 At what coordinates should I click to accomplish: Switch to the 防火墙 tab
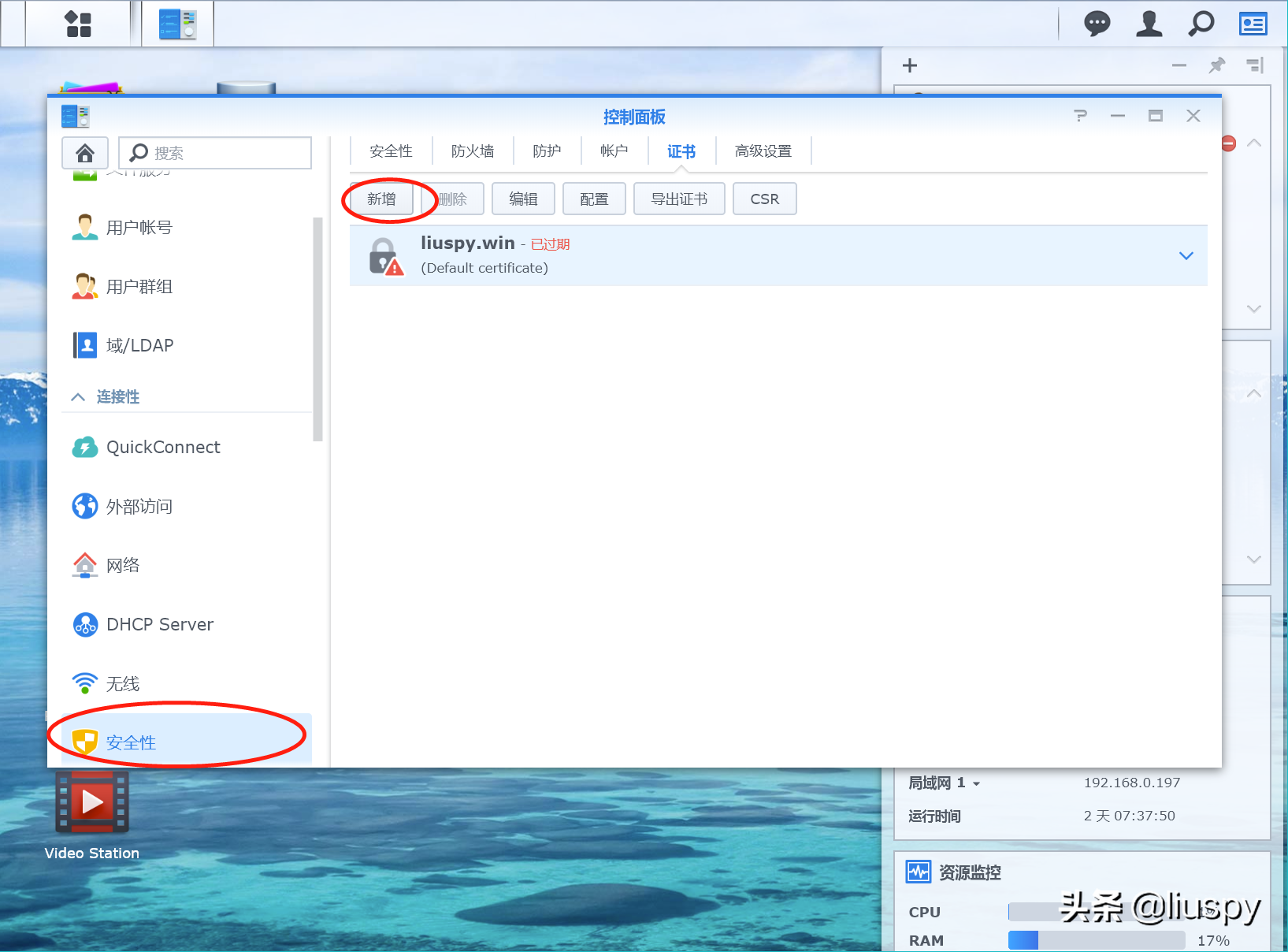(x=472, y=151)
